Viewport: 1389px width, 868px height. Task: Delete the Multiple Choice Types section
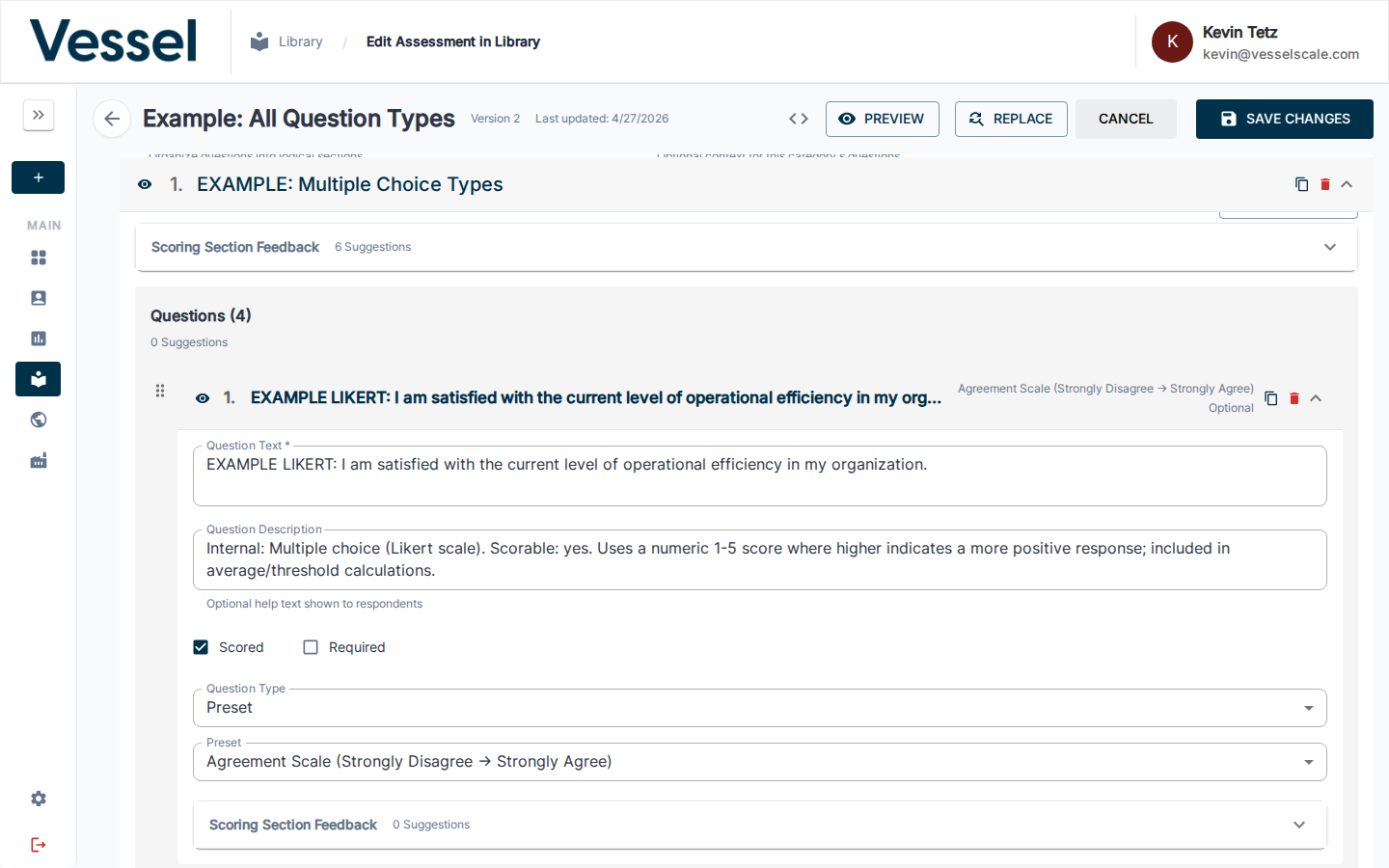coord(1325,184)
